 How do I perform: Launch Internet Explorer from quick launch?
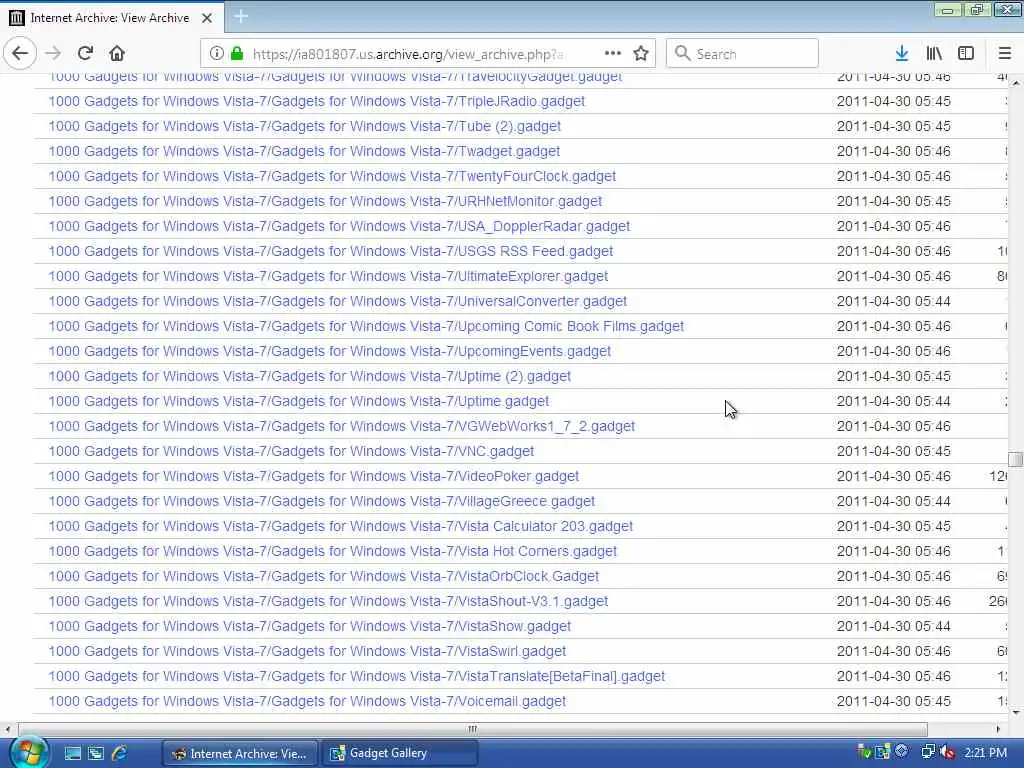pyautogui.click(x=120, y=754)
